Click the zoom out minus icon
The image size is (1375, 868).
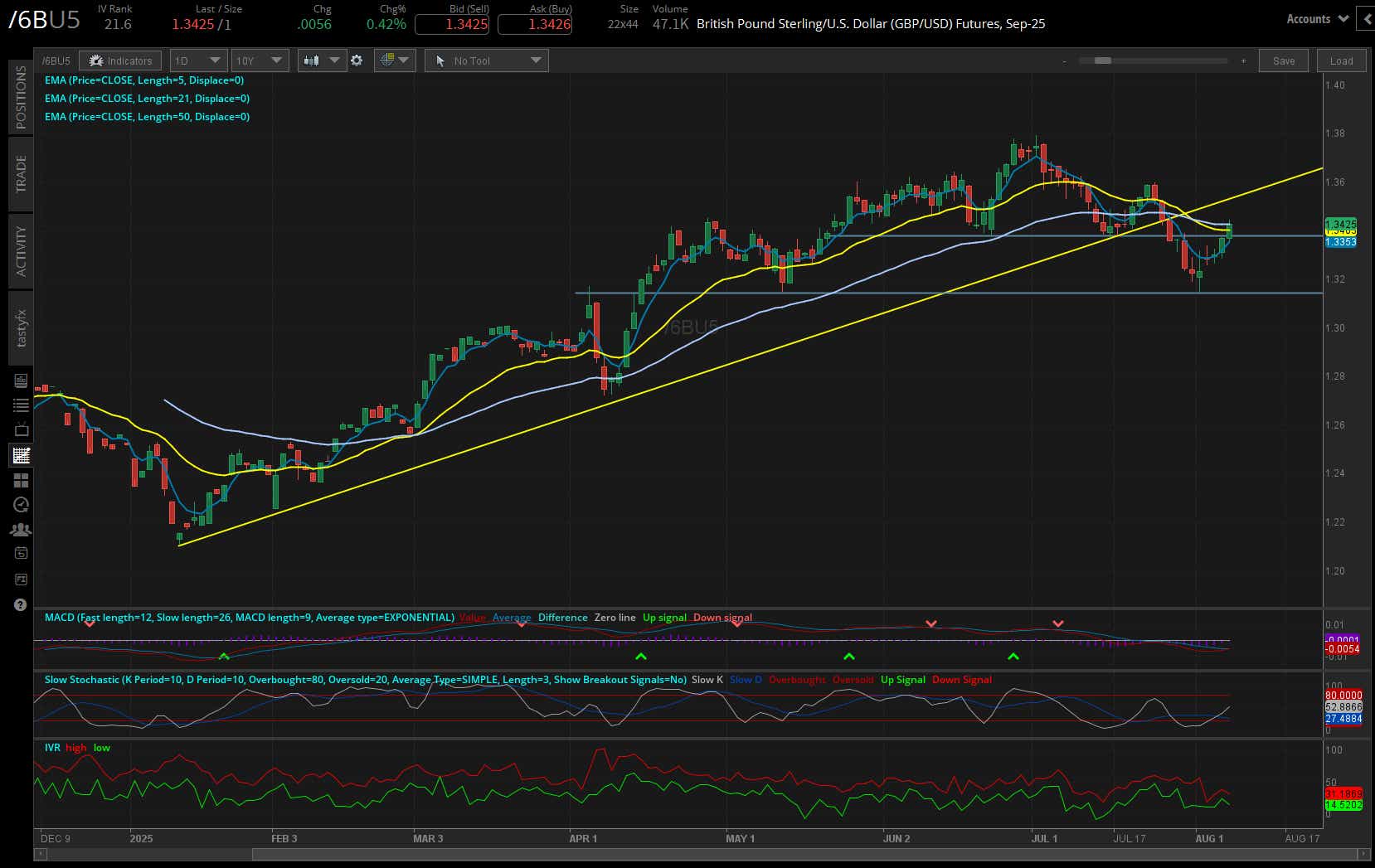1064,61
